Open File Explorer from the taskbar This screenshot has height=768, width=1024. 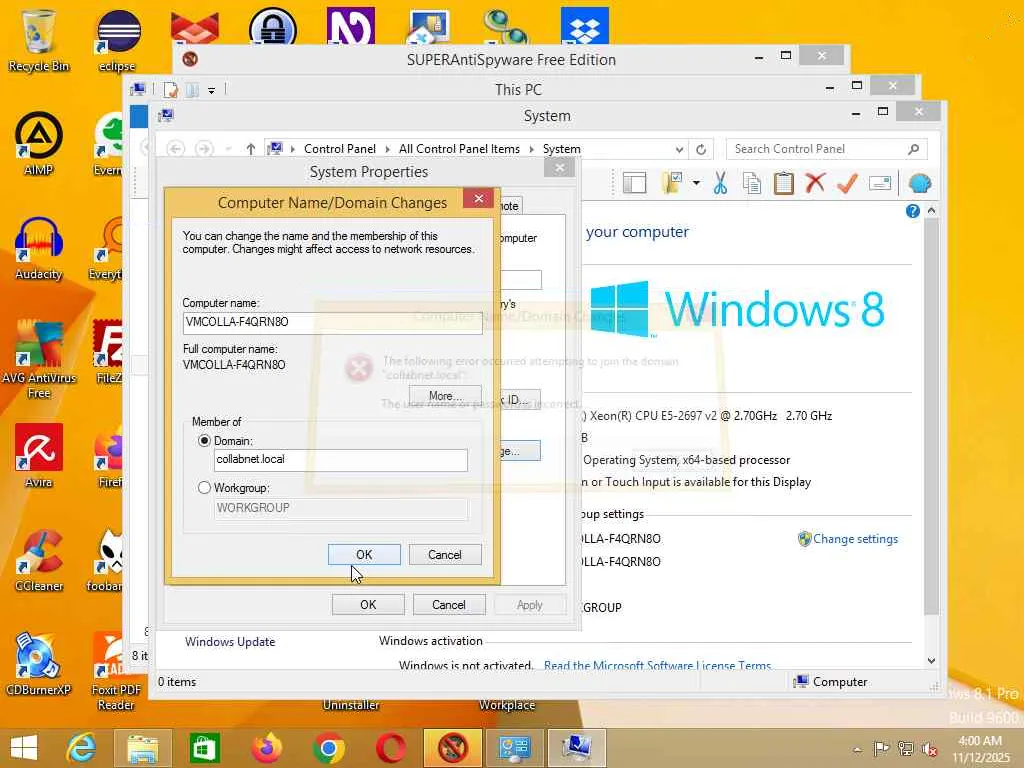coord(142,748)
